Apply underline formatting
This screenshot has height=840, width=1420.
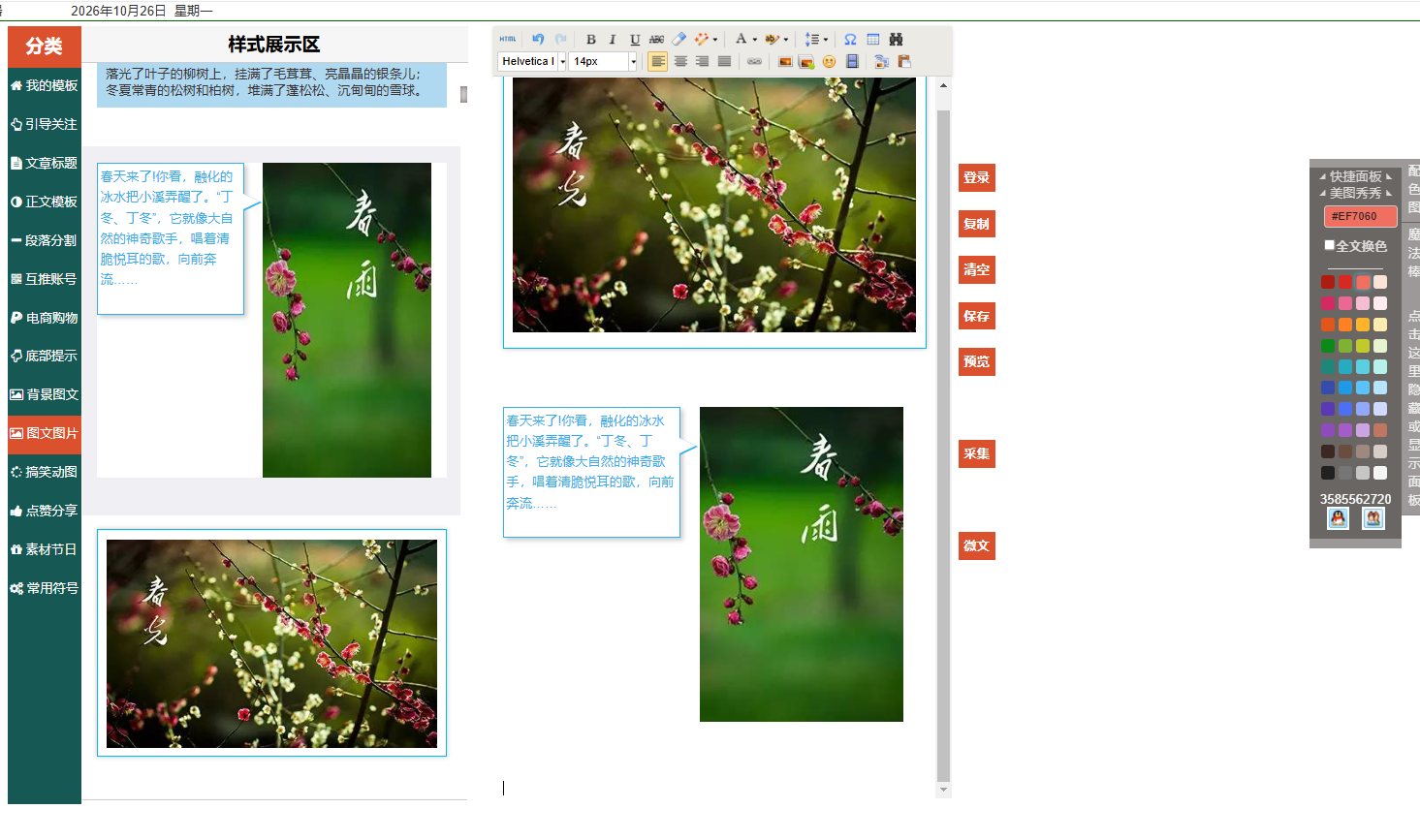click(635, 40)
